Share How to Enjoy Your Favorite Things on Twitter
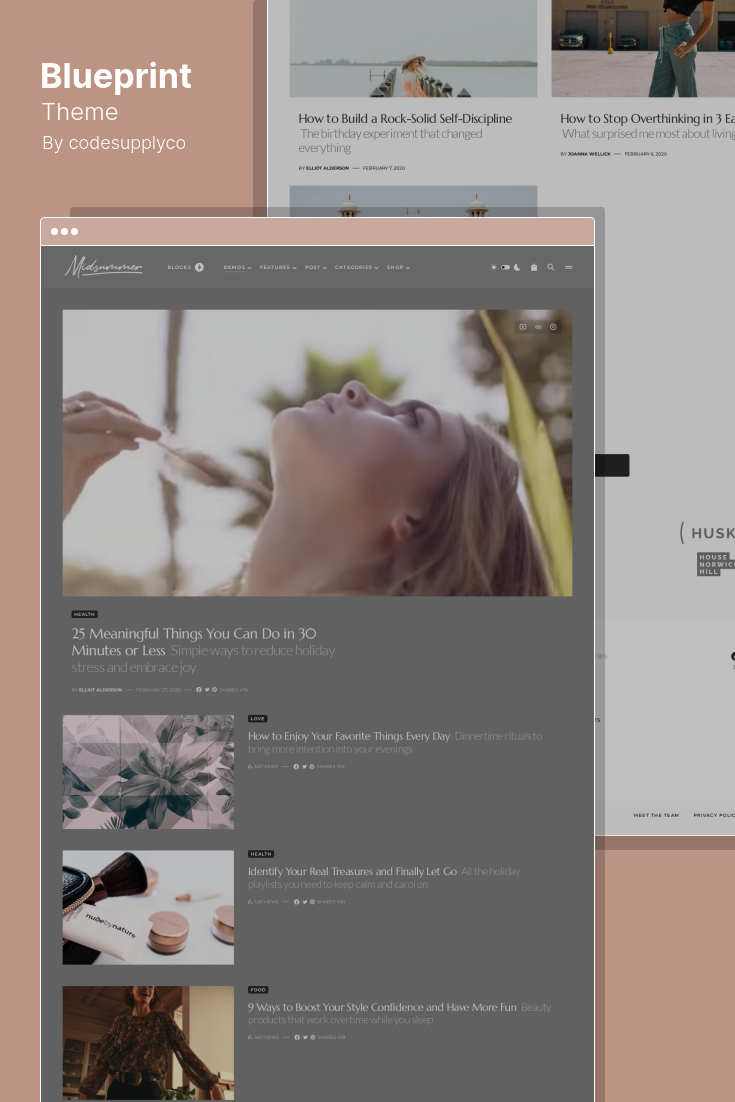The height and width of the screenshot is (1102, 735). click(304, 767)
